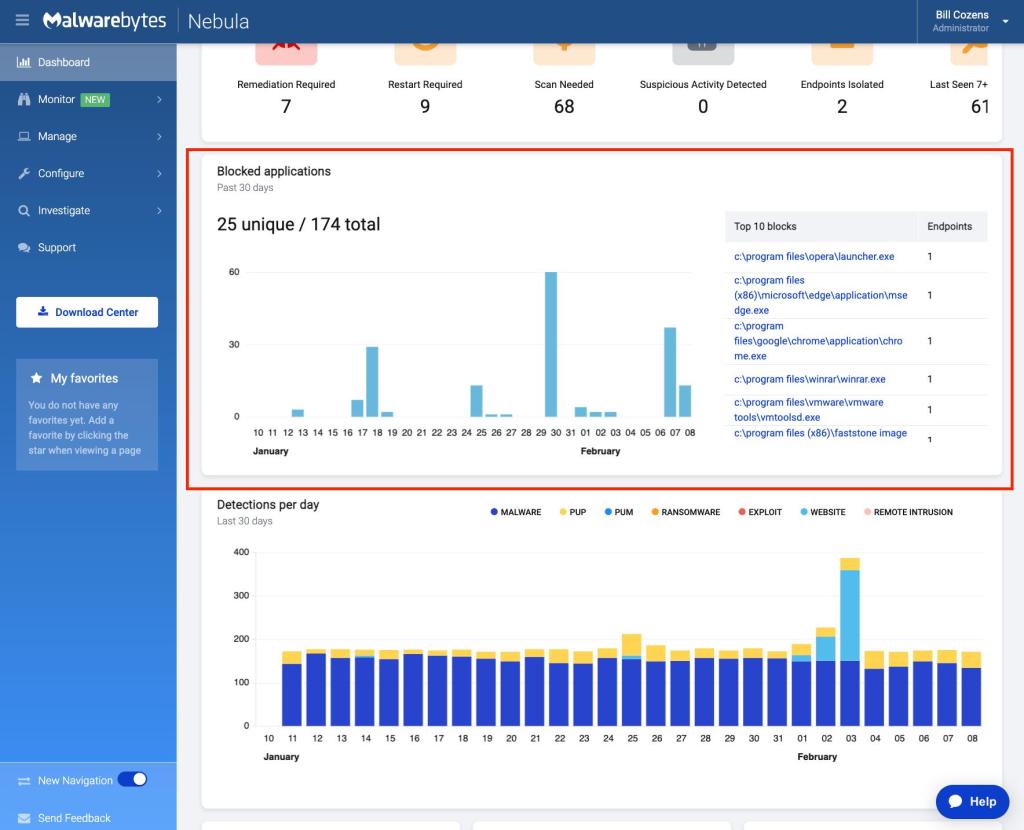Toggle MALWARE series in chart legend
Viewport: 1024px width, 830px height.
click(x=516, y=512)
